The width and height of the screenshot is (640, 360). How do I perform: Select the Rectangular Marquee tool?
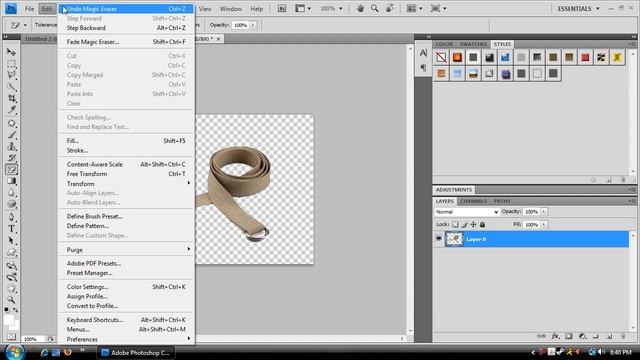coord(11,64)
